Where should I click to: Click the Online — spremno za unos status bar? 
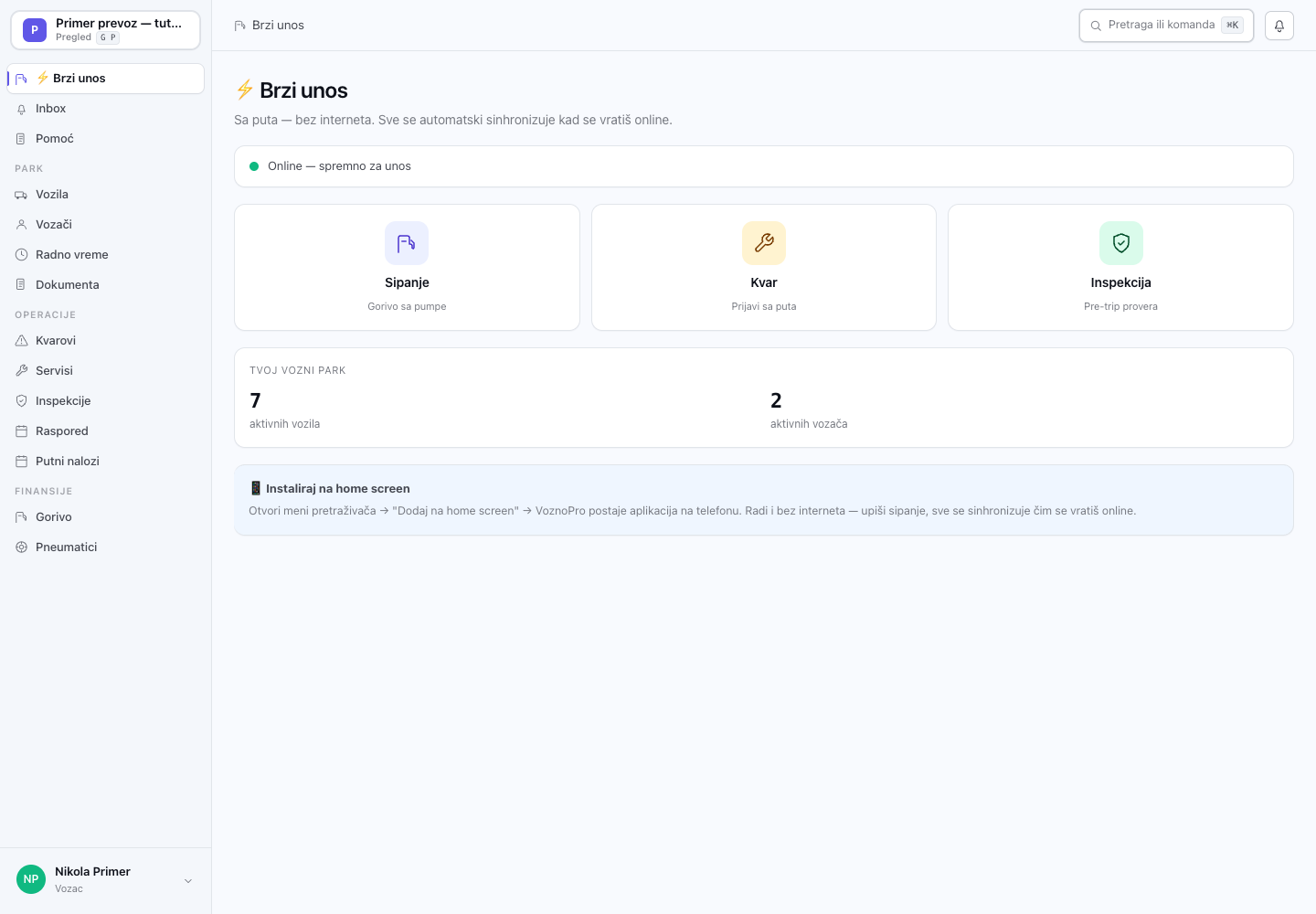pyautogui.click(x=764, y=166)
